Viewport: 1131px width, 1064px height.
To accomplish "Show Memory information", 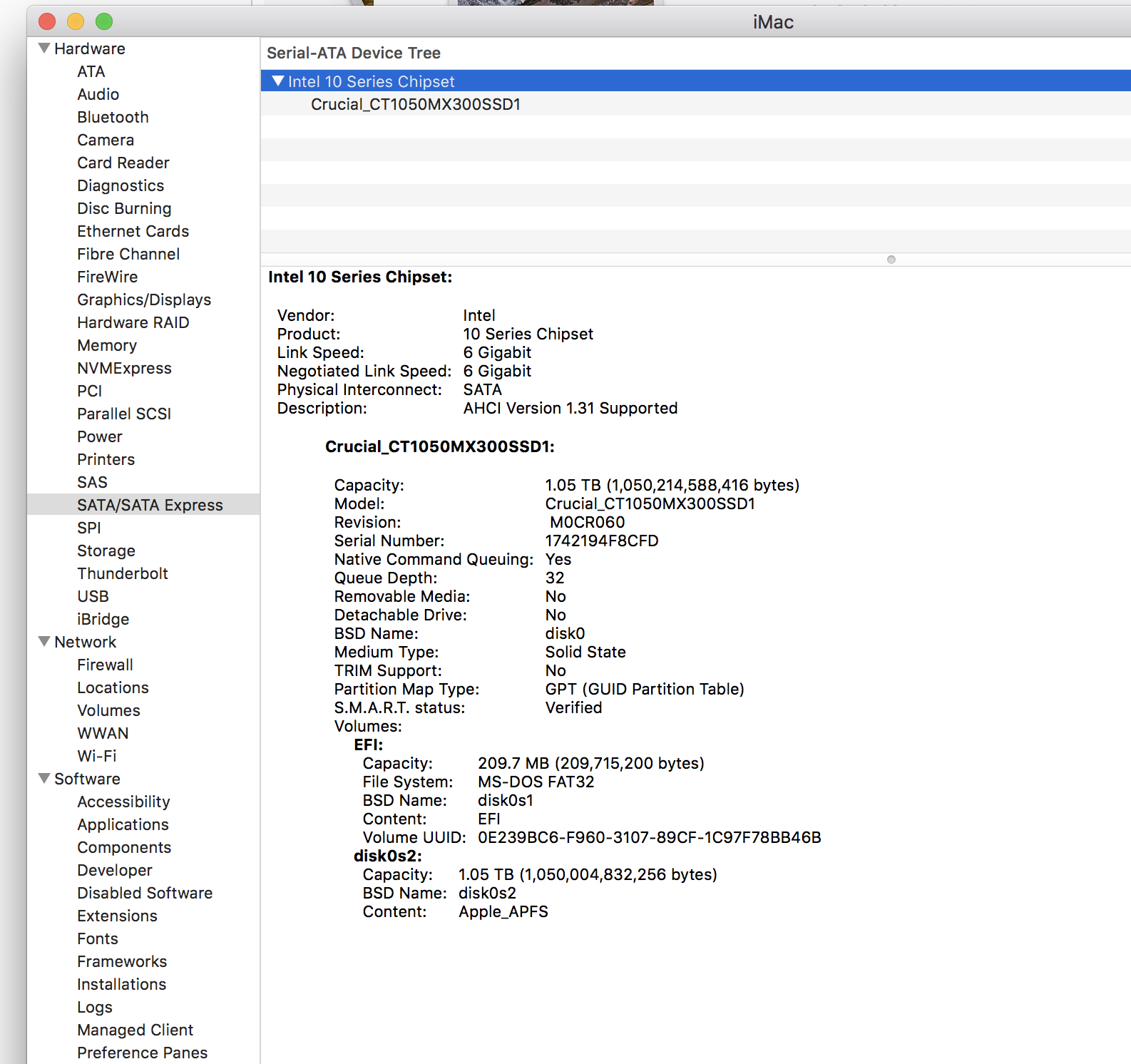I will point(107,345).
